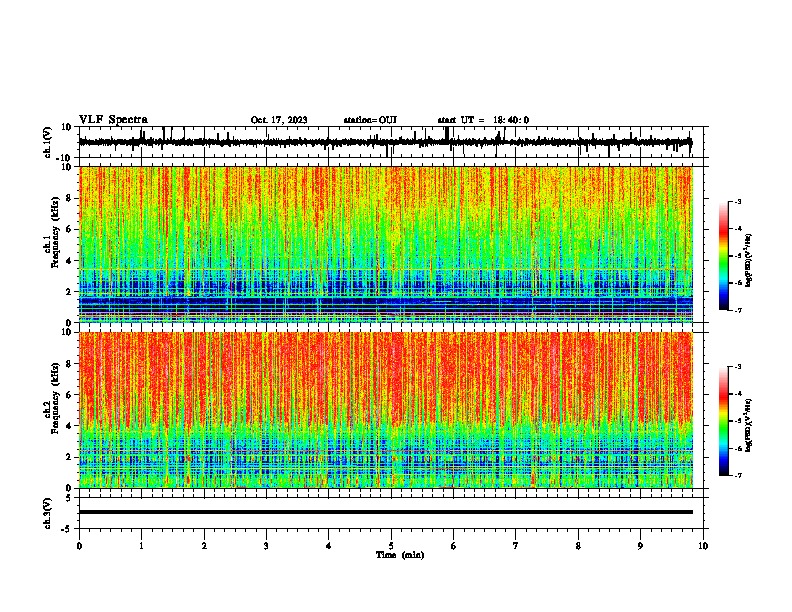This screenshot has width=792, height=612.
Task: Click the ch.2 spectrogram color scale bar
Action: (x=723, y=421)
